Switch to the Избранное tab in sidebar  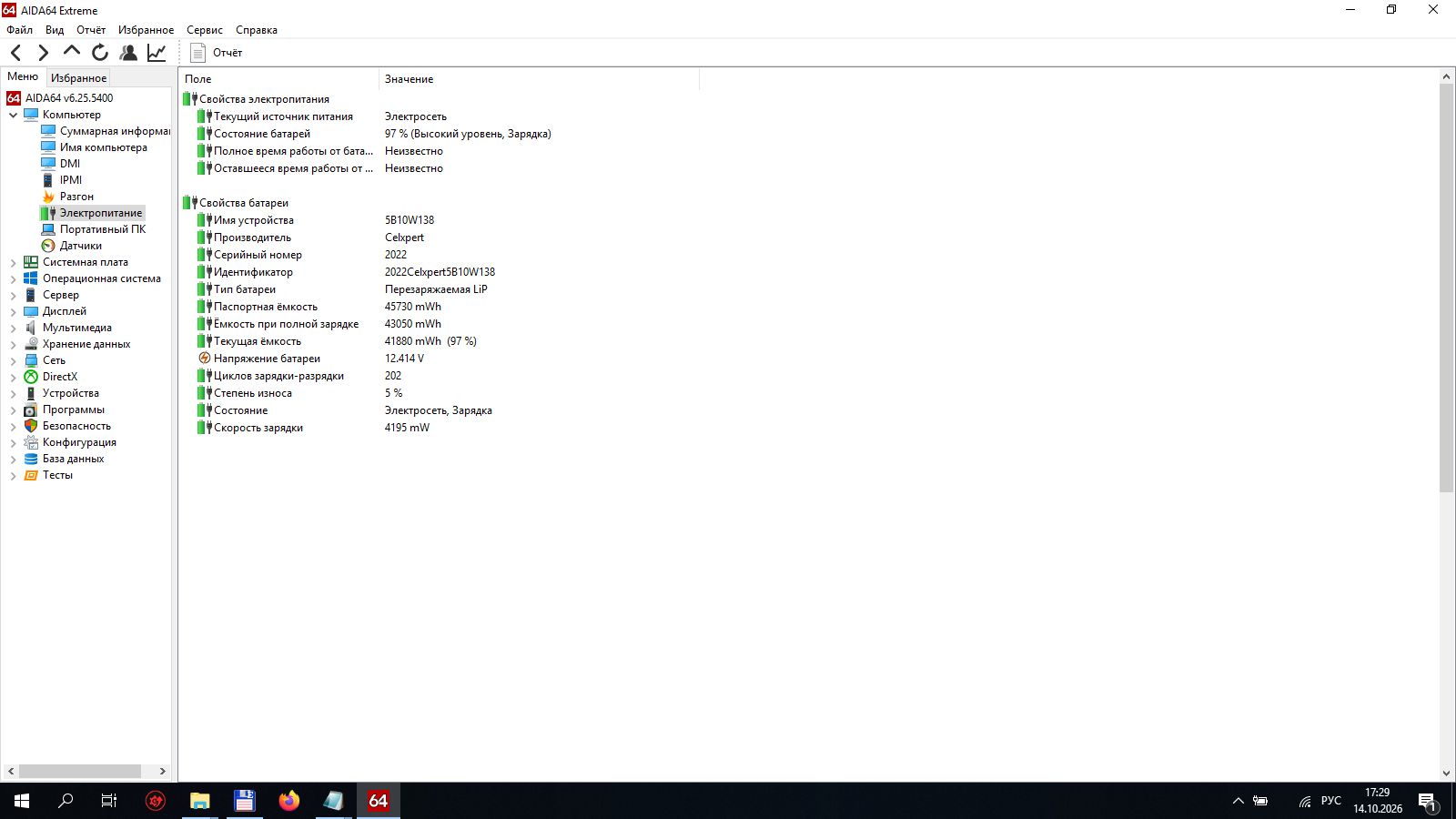(x=78, y=78)
